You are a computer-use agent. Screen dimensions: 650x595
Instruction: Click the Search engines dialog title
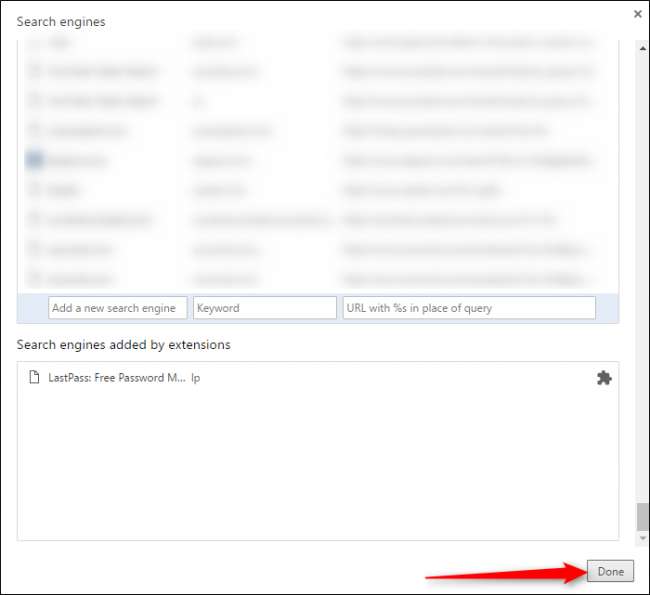61,22
